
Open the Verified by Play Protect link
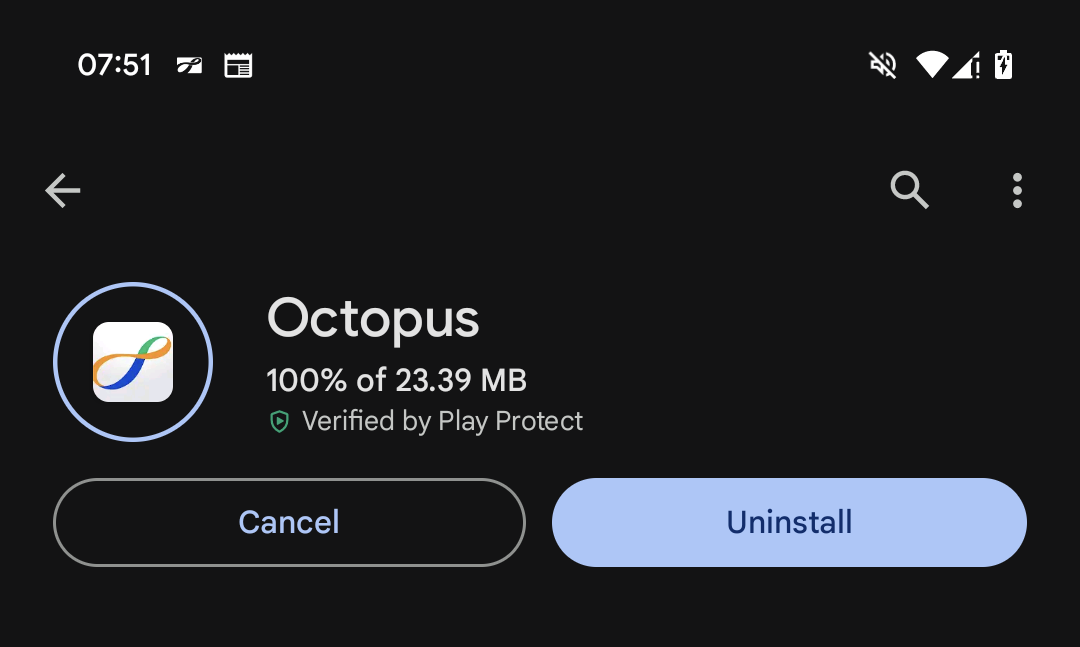(x=442, y=421)
